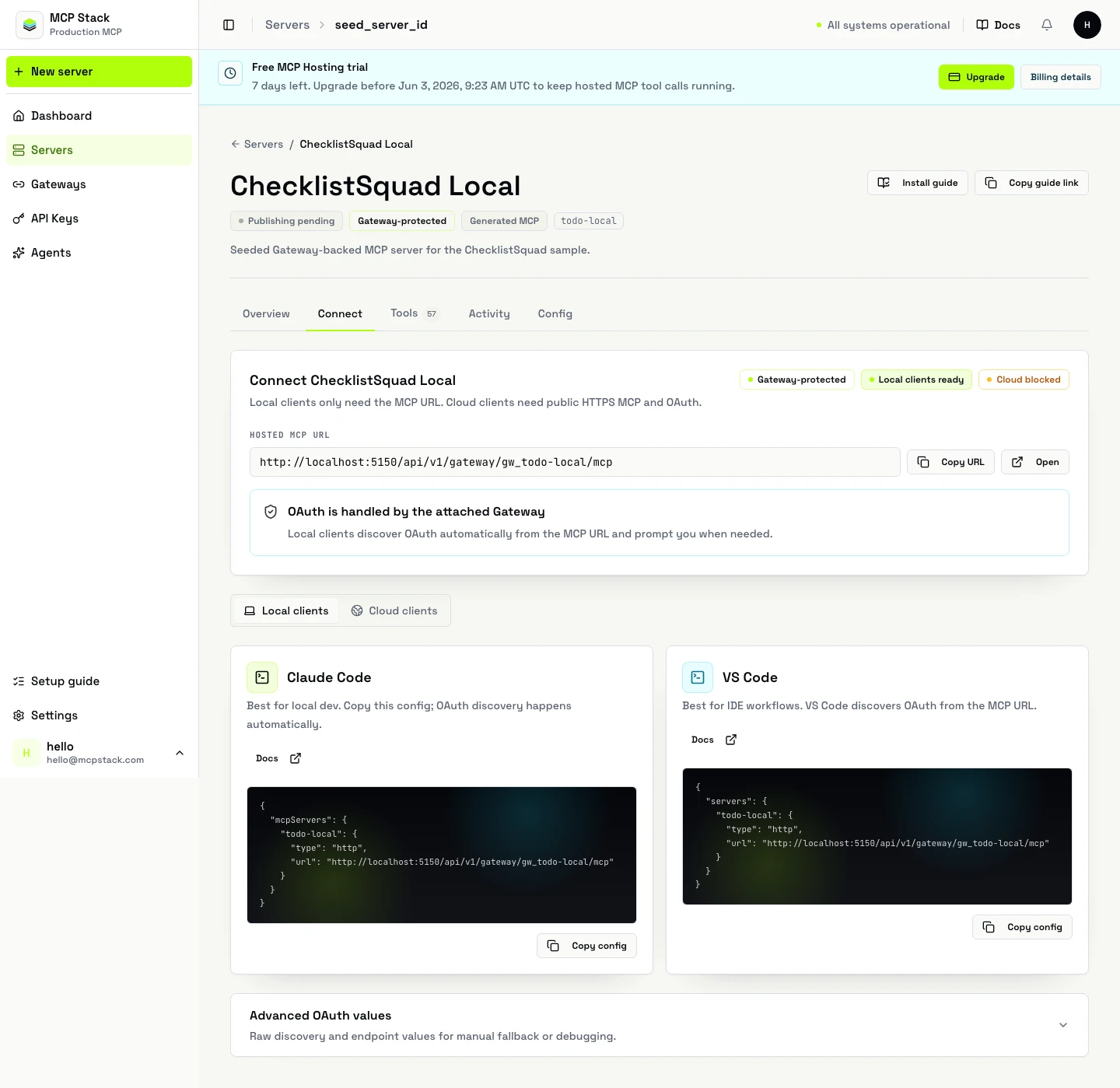Click the todo-local tag

(589, 221)
